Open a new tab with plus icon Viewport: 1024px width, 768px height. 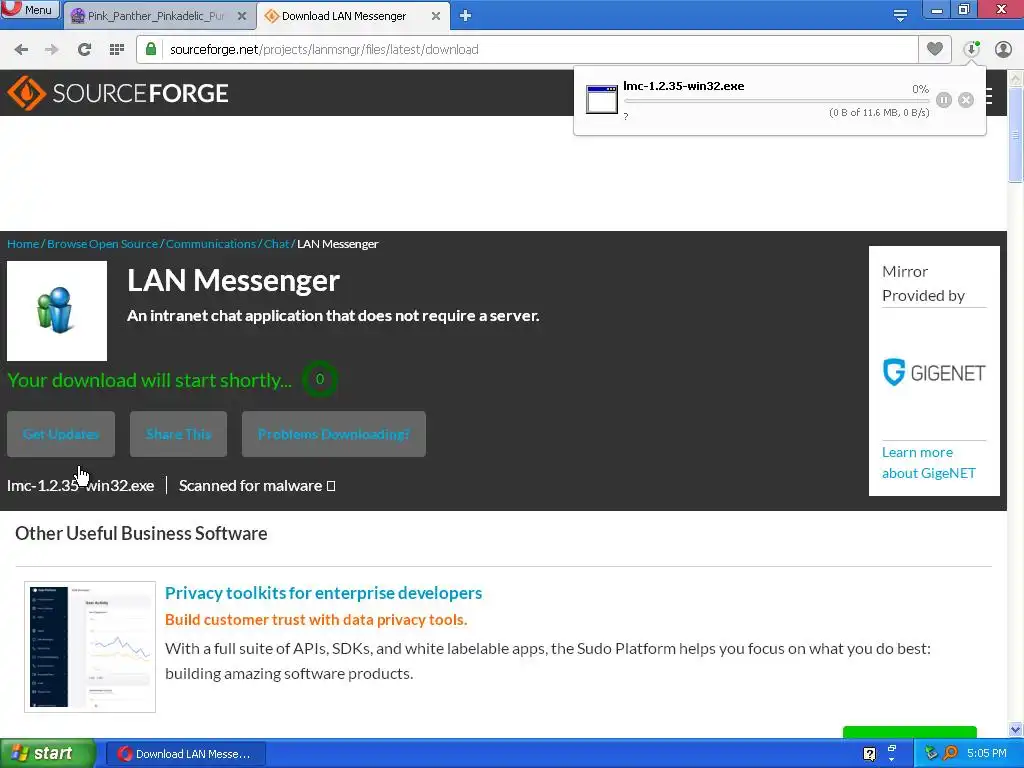(x=465, y=16)
